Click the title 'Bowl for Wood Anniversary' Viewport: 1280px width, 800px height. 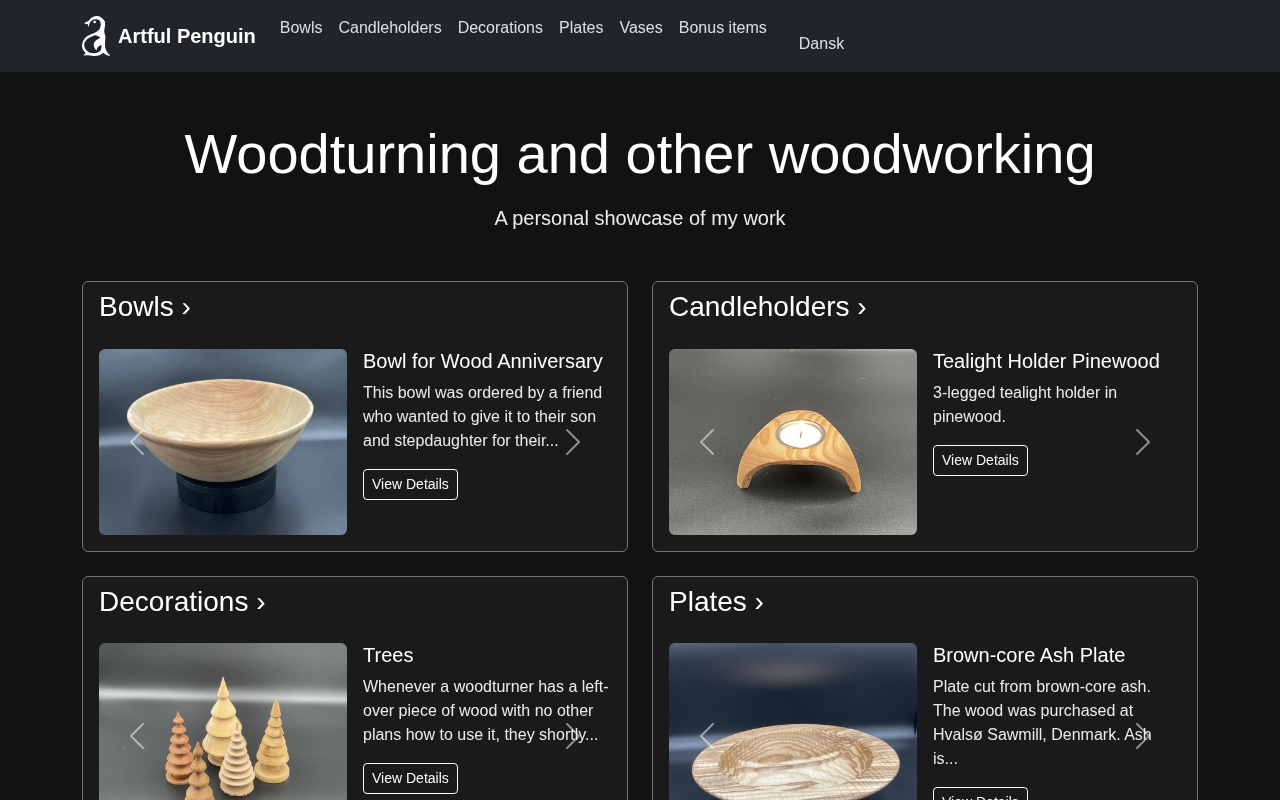point(483,361)
